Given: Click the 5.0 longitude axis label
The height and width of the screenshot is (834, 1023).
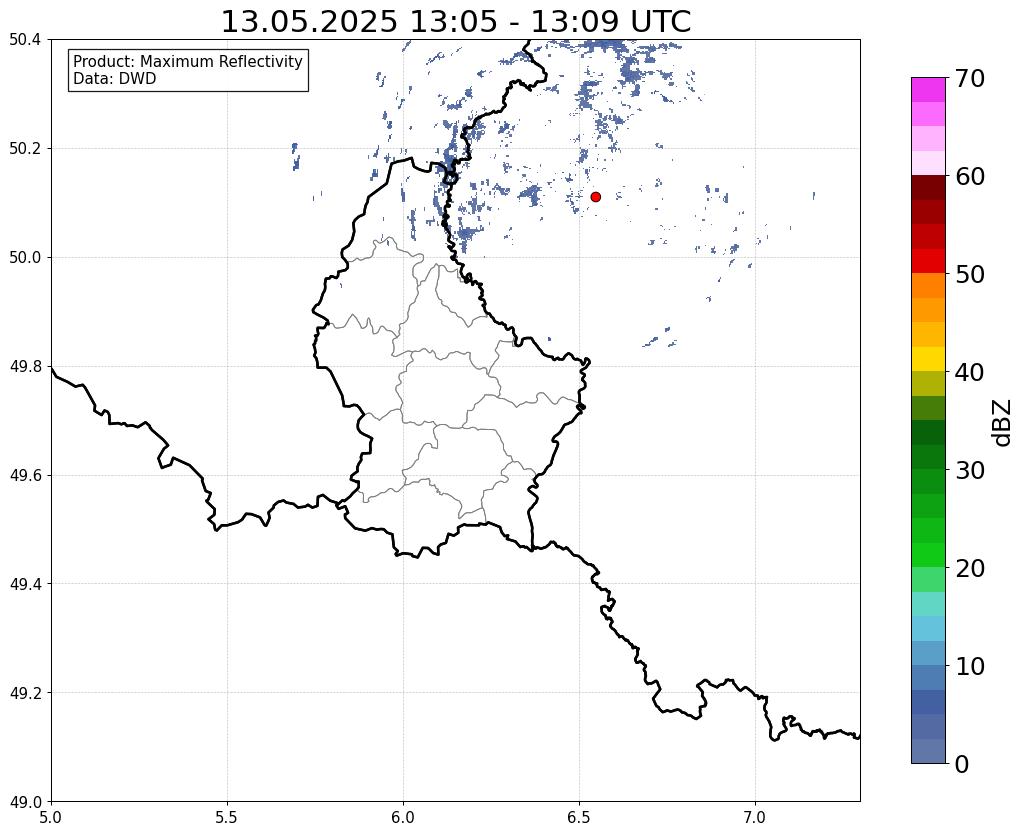Looking at the screenshot, I should tap(51, 817).
